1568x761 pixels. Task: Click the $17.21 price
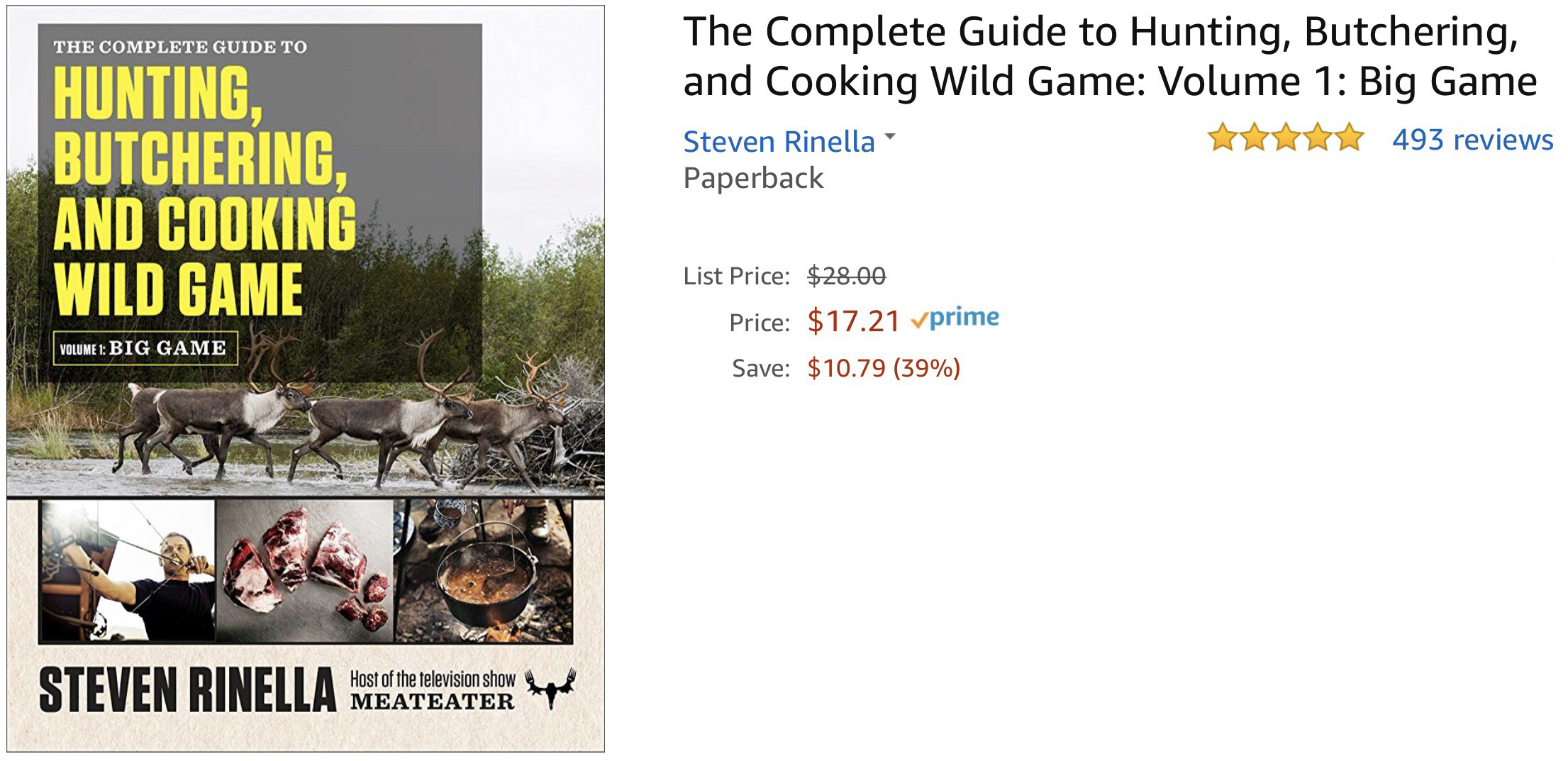[853, 321]
